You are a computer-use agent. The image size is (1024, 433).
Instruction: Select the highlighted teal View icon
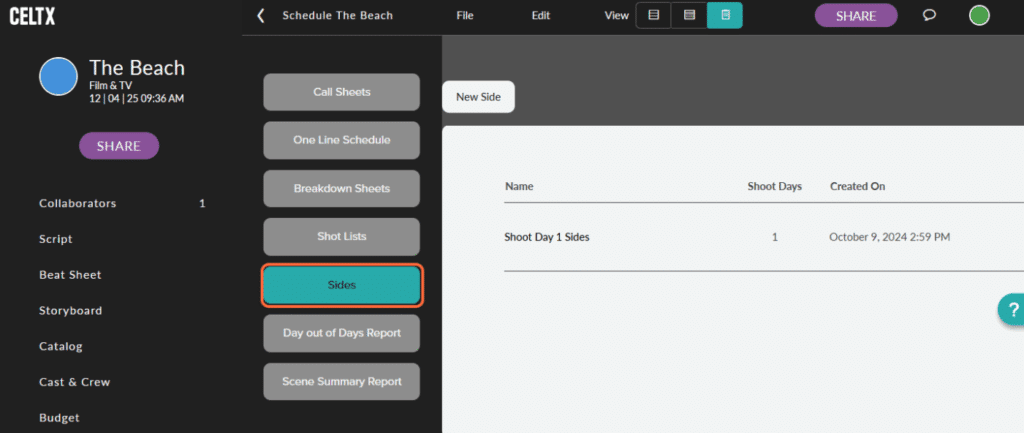(725, 15)
